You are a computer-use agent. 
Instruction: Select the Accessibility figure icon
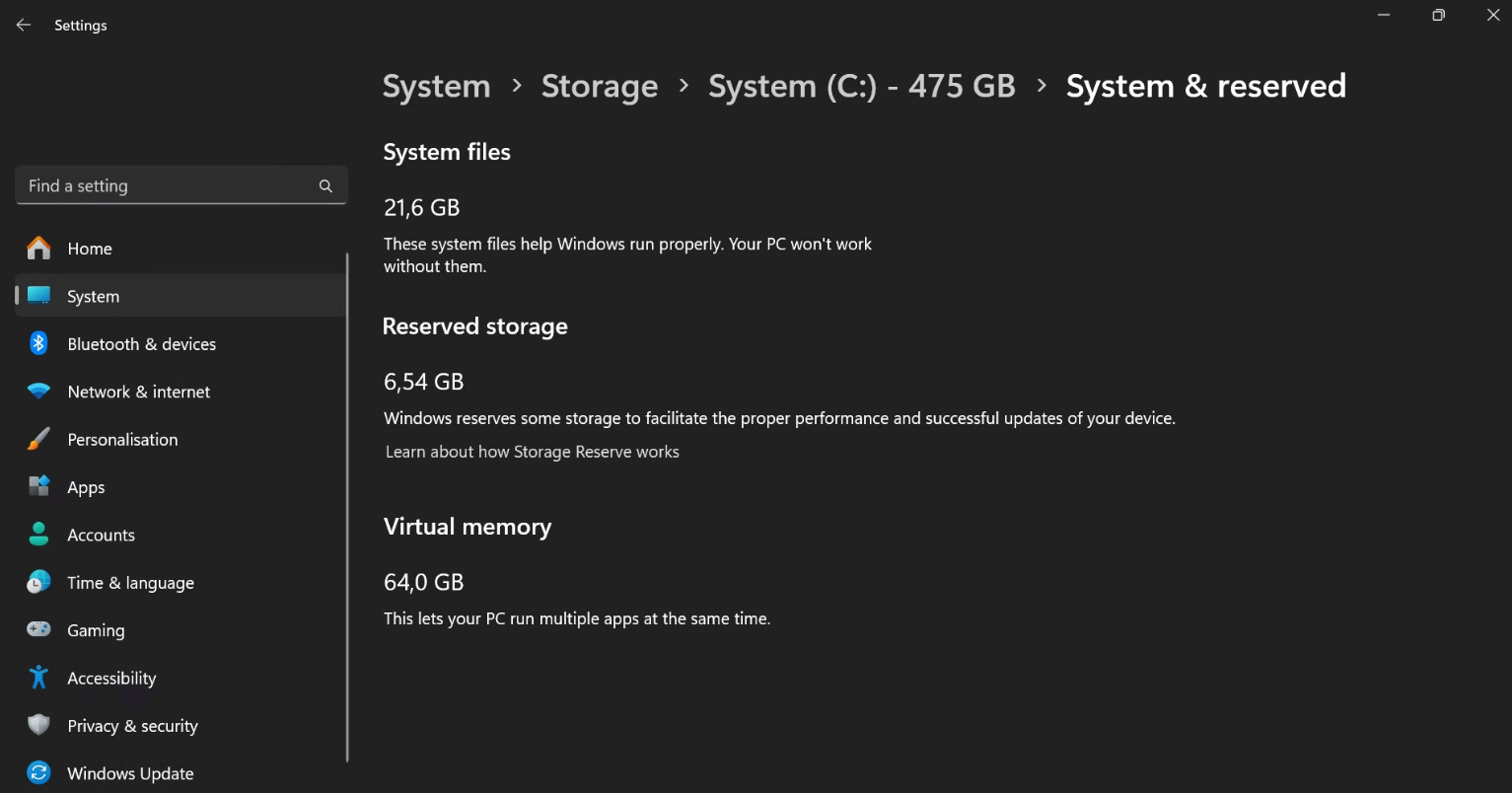pyautogui.click(x=38, y=678)
